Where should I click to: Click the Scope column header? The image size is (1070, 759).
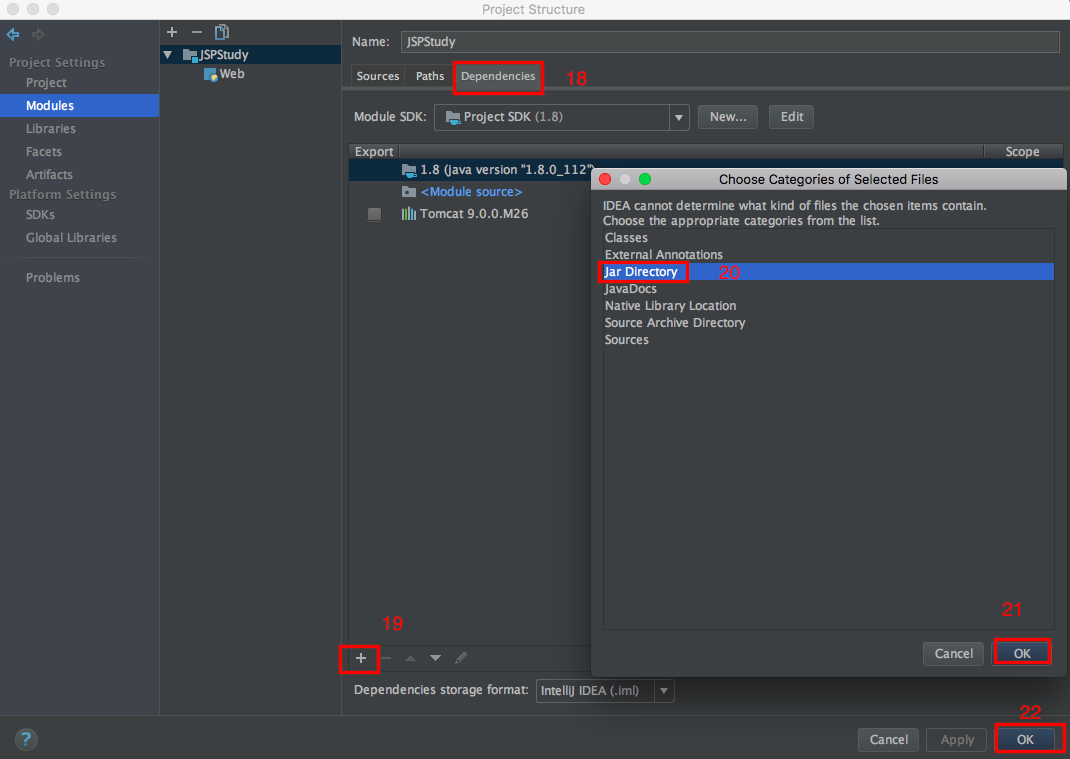click(x=1022, y=152)
